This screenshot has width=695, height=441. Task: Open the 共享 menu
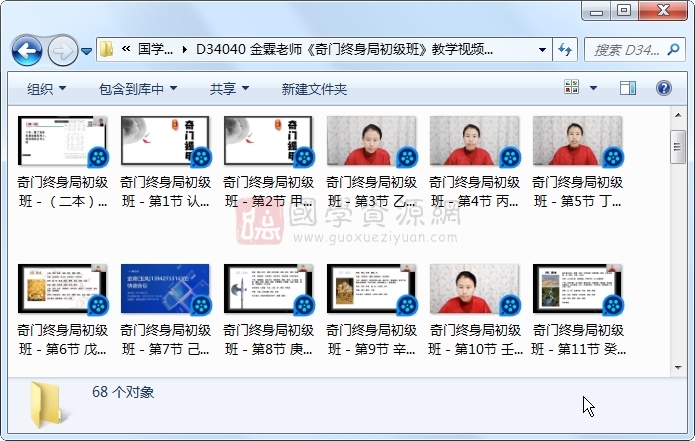point(229,89)
